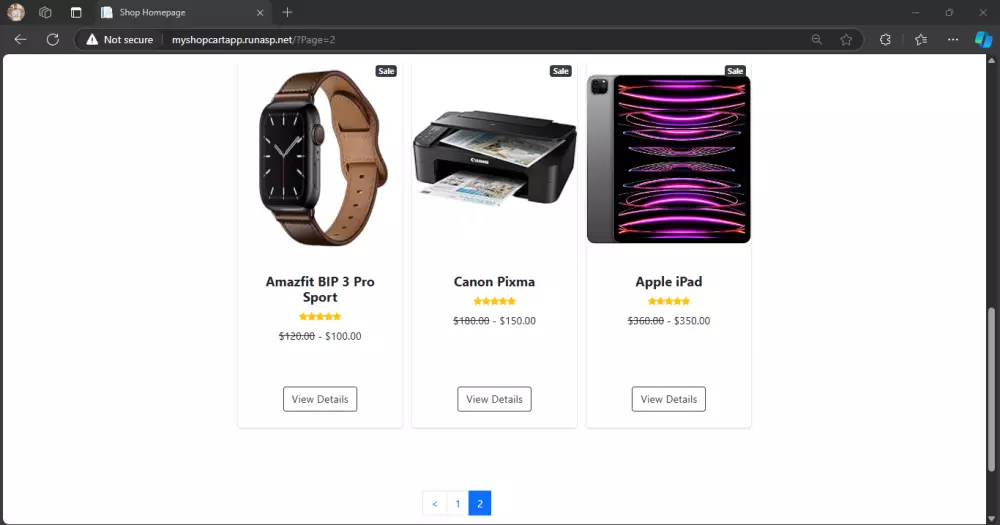1000x525 pixels.
Task: Add this page to favorites star
Action: pyautogui.click(x=846, y=40)
